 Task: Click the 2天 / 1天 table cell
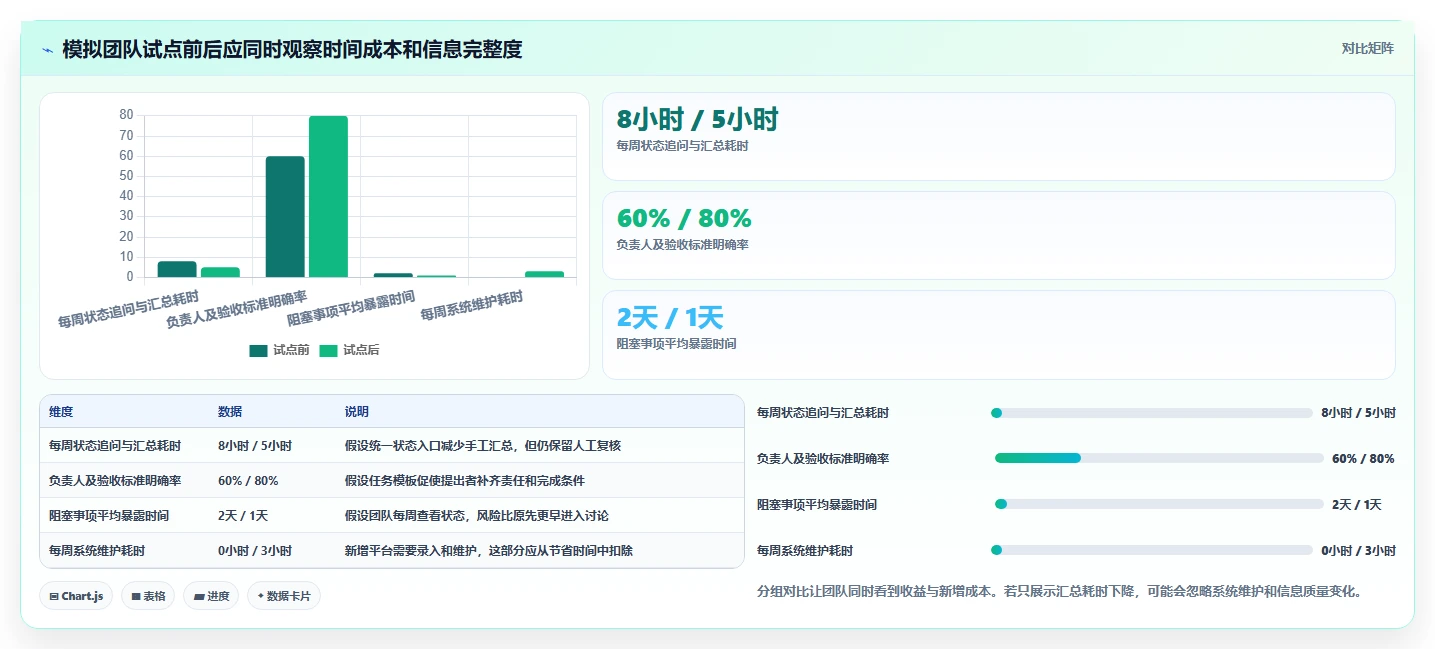[243, 515]
